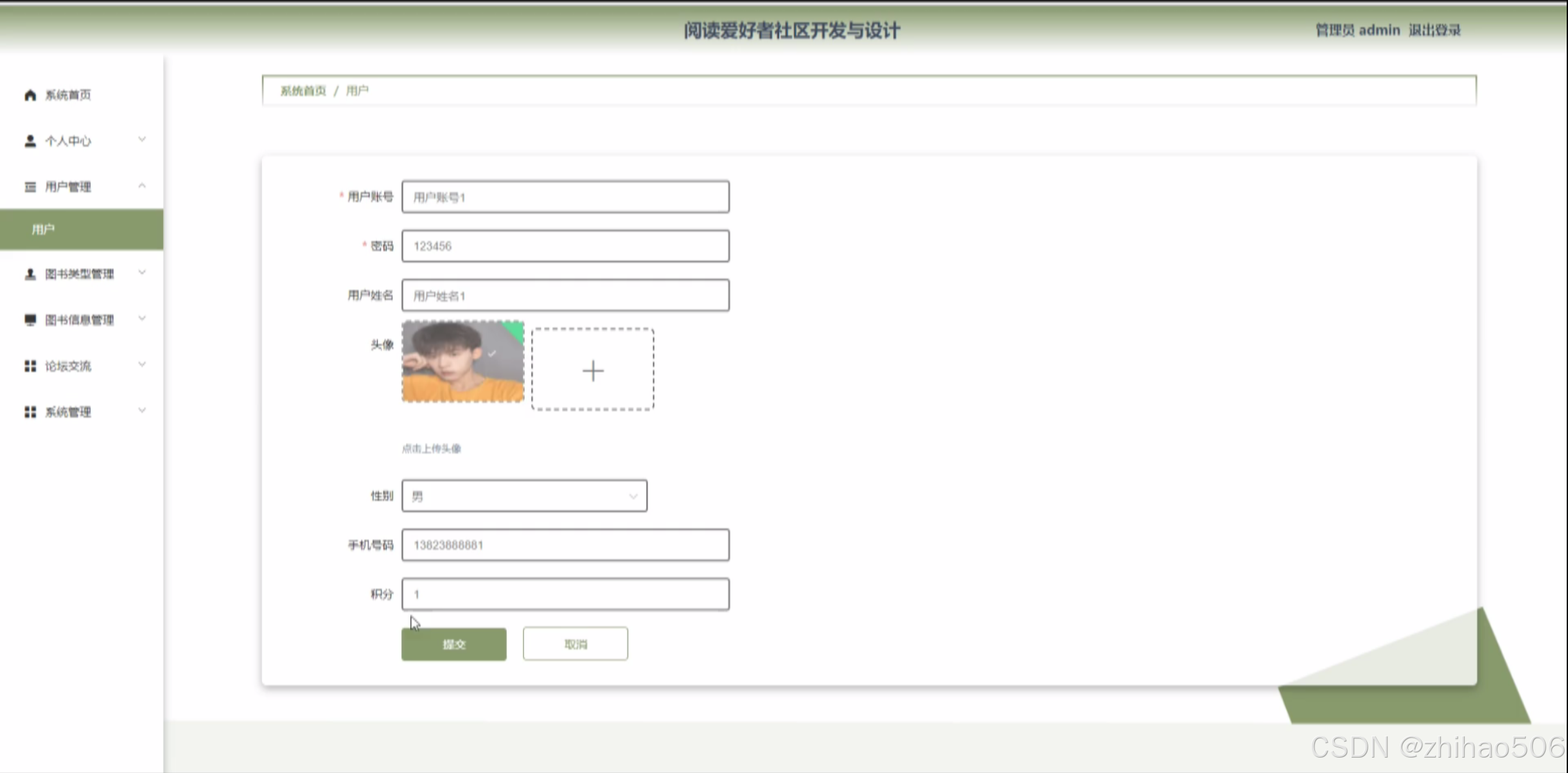Viewport: 1568px width, 773px height.
Task: Click the icon beside 图书类型管理
Action: click(x=30, y=274)
